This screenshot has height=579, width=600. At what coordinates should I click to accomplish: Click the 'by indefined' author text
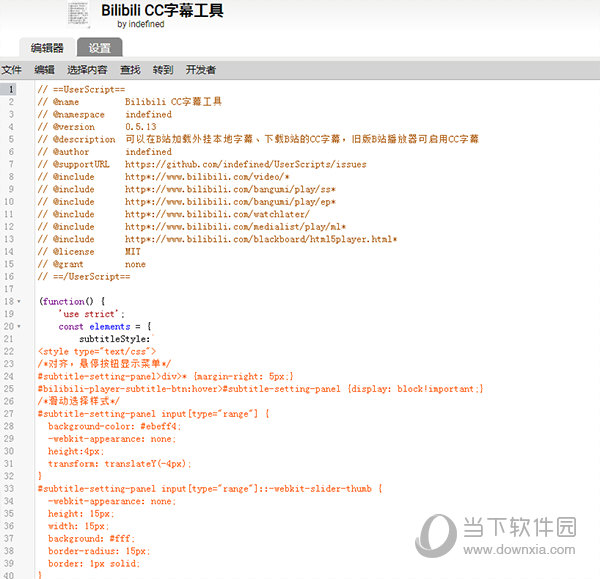(x=141, y=24)
